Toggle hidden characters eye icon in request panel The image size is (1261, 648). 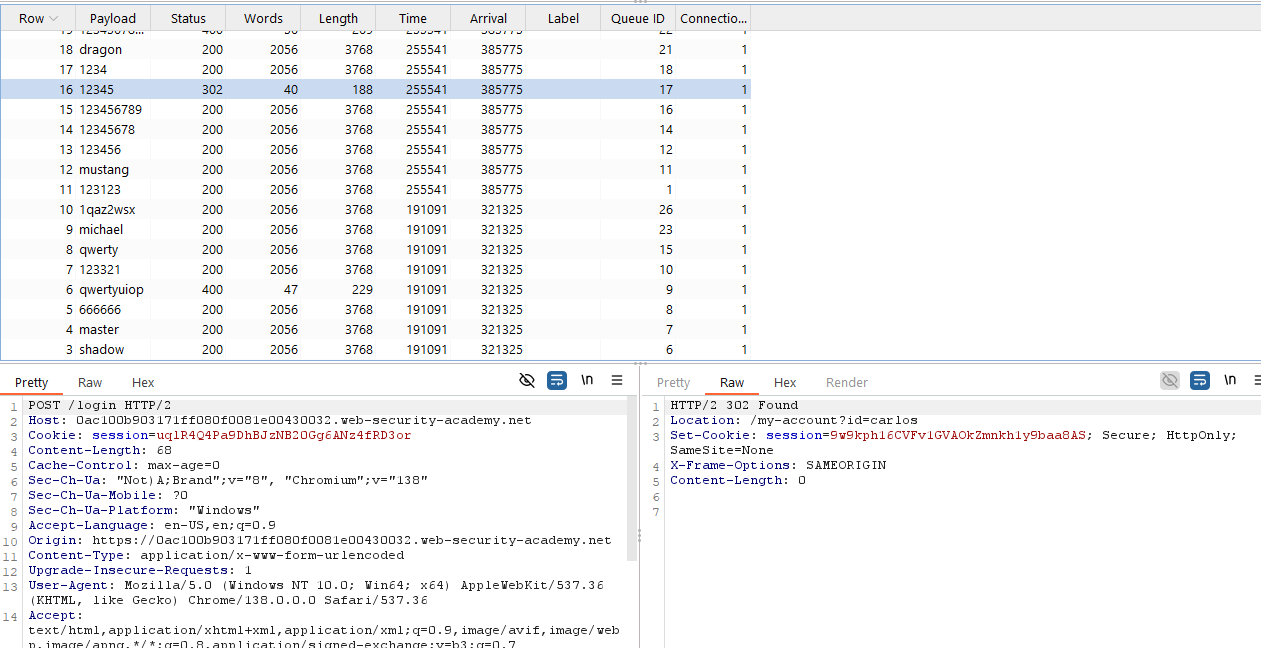pos(527,380)
